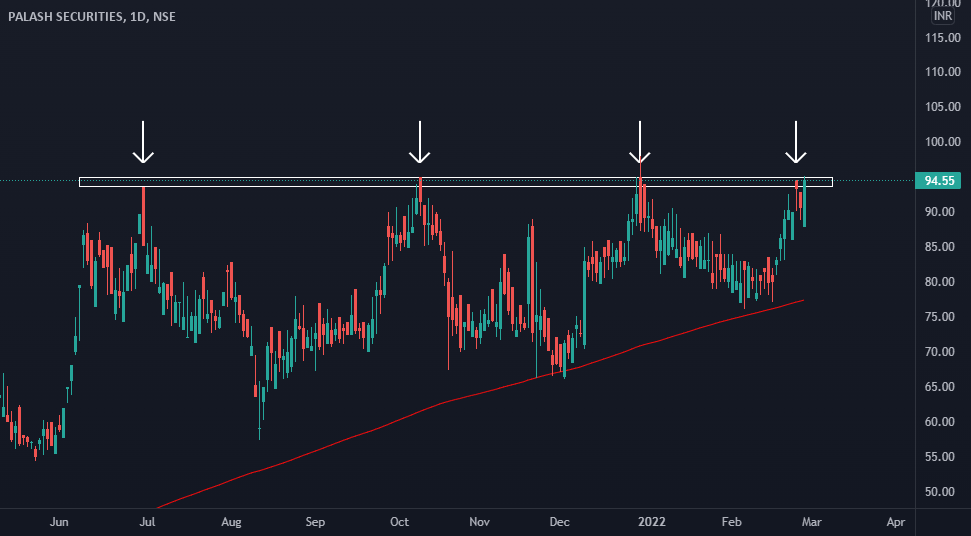Image resolution: width=971 pixels, height=536 pixels.
Task: Click the Dec label on time axis
Action: click(559, 522)
